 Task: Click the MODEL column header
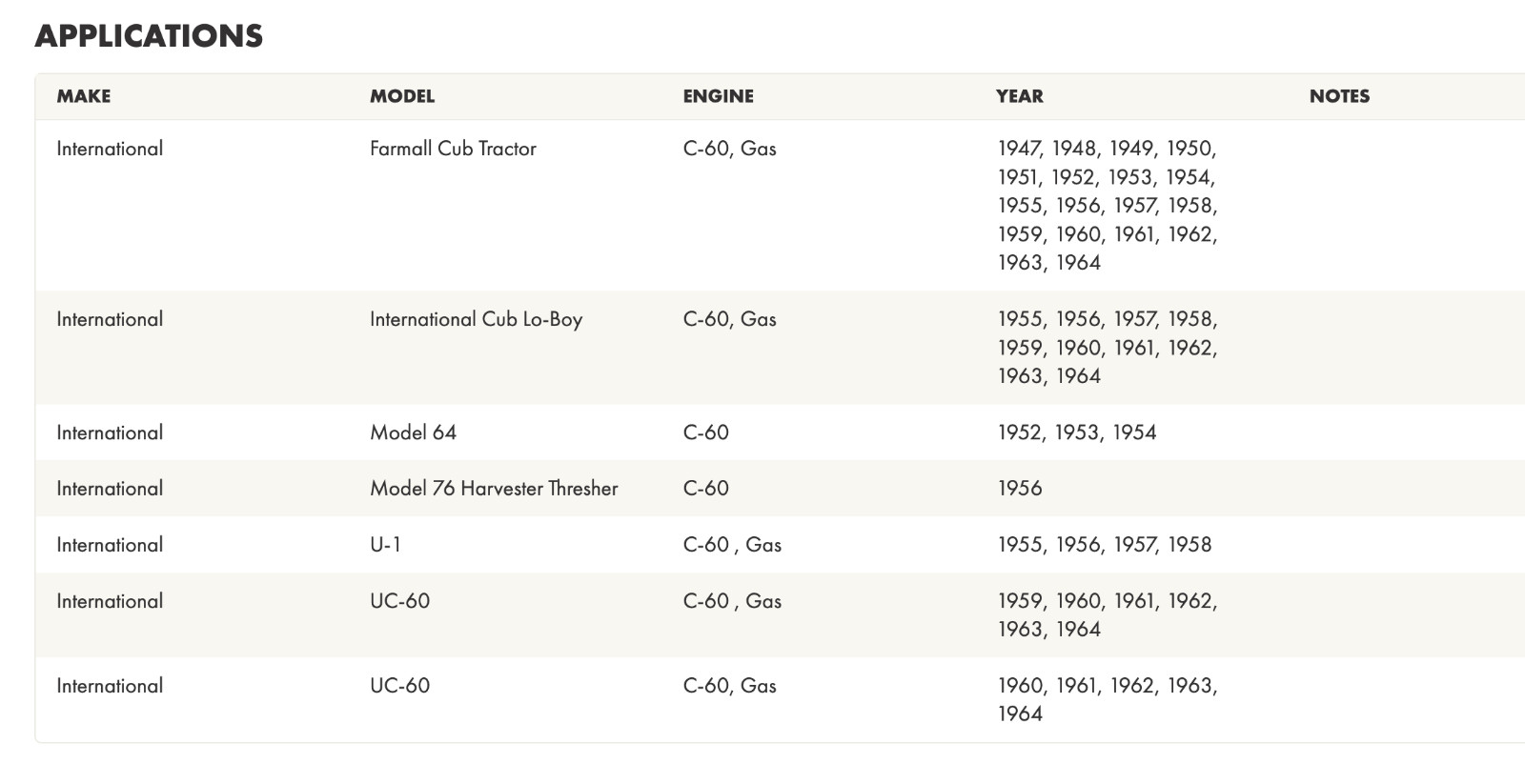[402, 96]
